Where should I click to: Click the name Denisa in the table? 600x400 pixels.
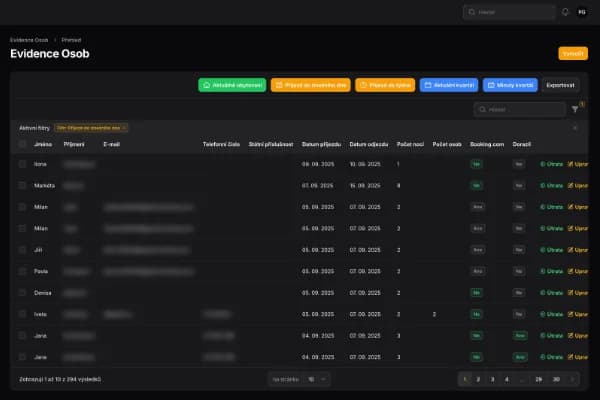[42, 292]
